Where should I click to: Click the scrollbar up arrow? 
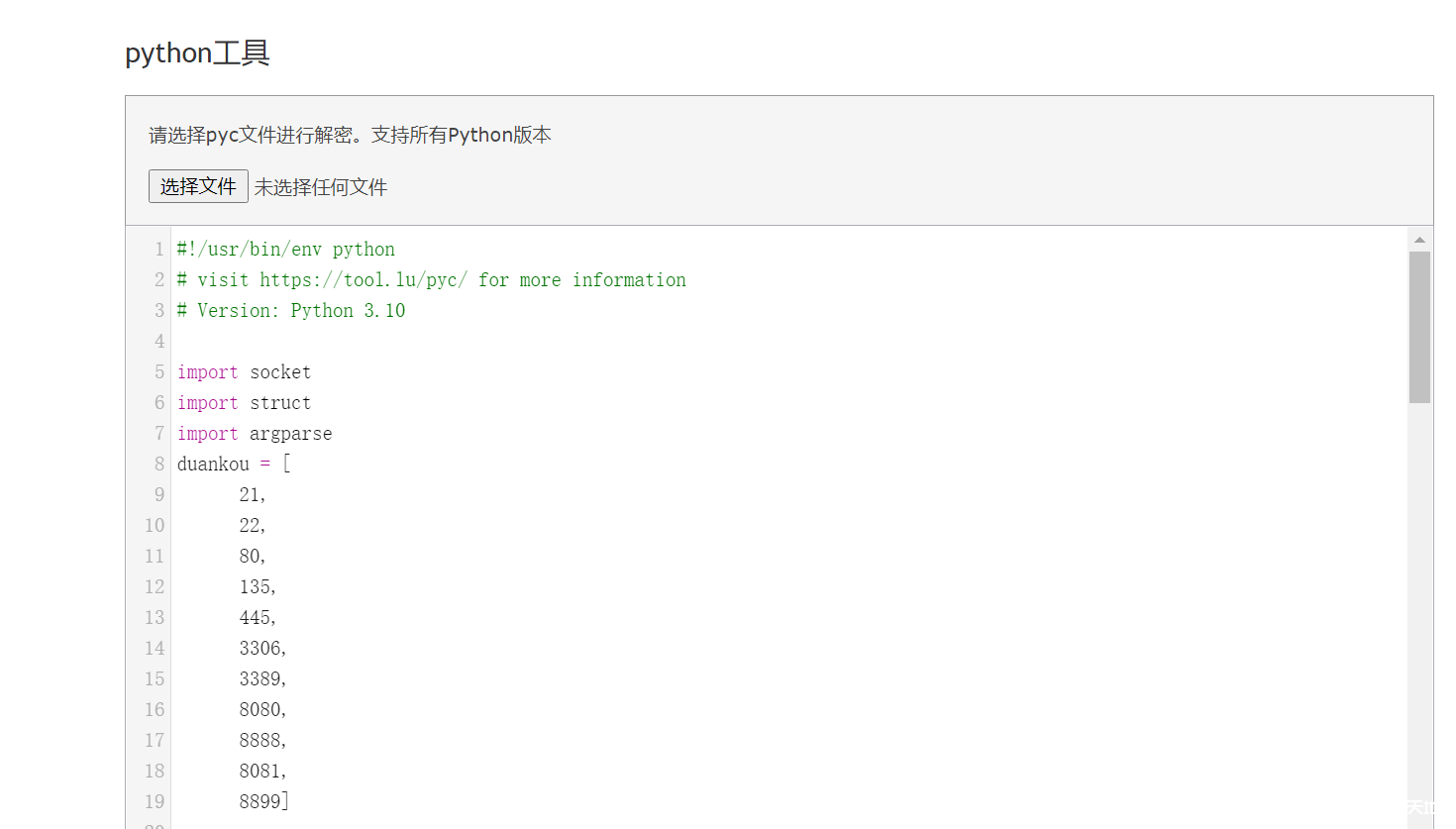tap(1420, 237)
